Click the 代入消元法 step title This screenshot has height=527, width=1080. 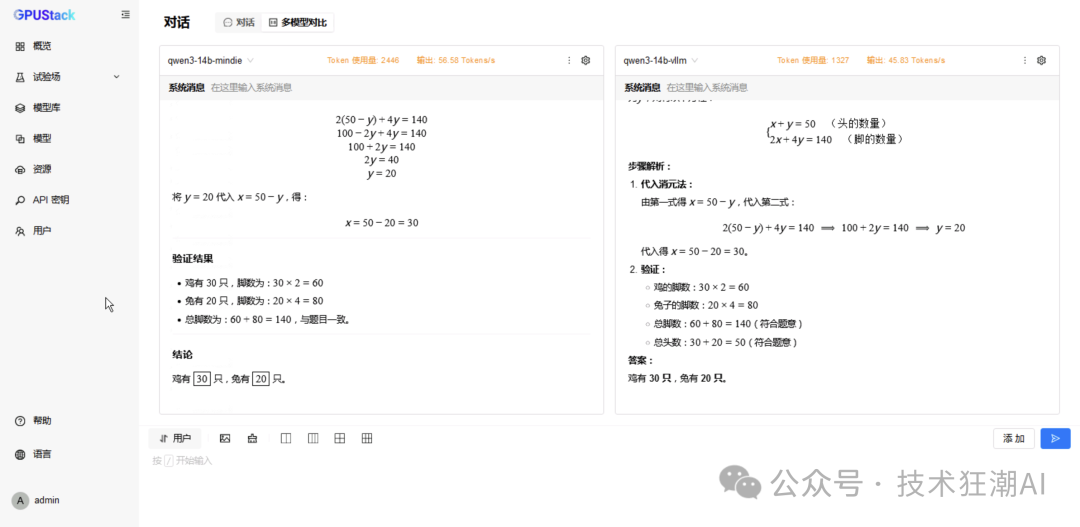pyautogui.click(x=667, y=185)
